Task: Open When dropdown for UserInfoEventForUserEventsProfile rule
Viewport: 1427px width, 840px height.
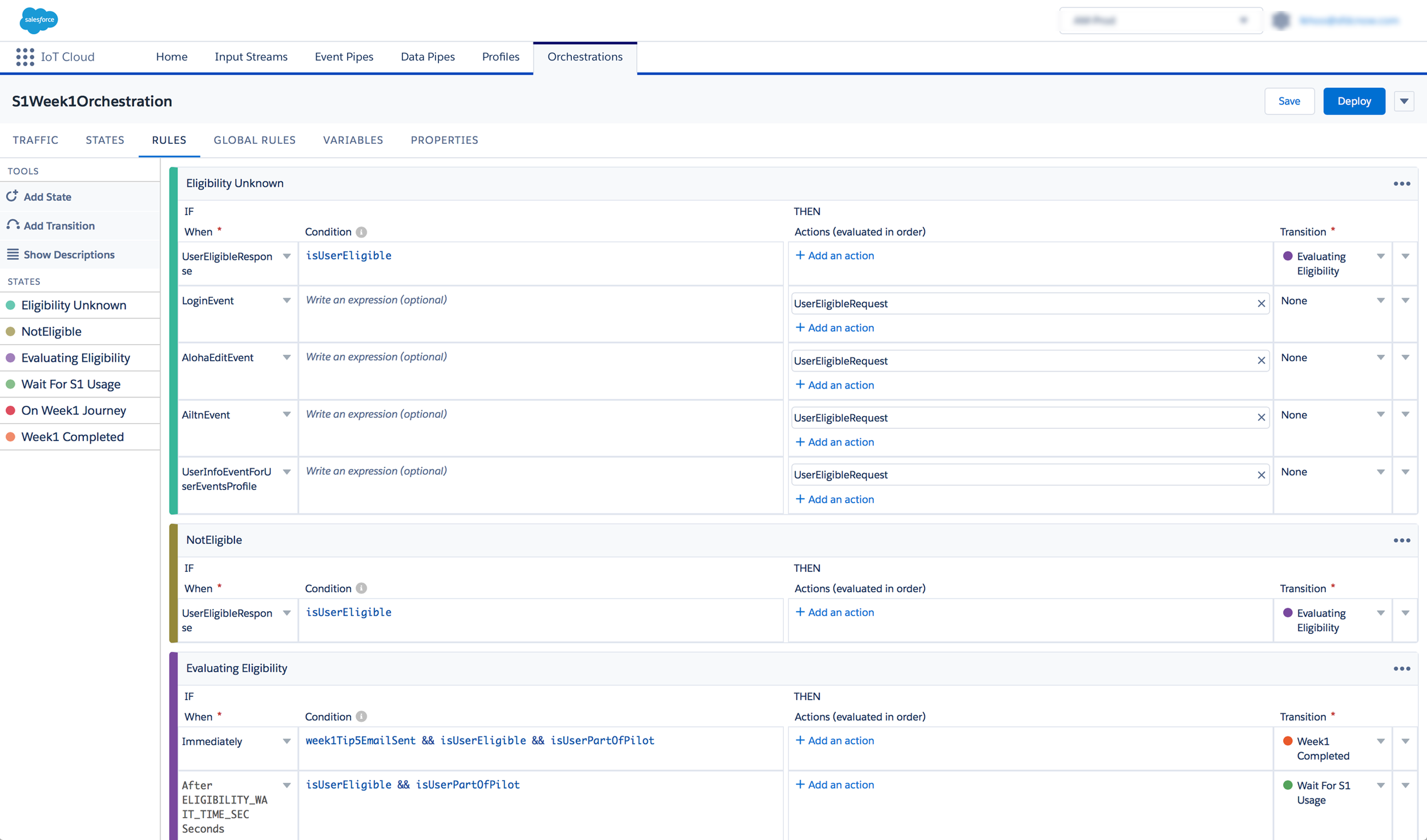Action: [287, 472]
